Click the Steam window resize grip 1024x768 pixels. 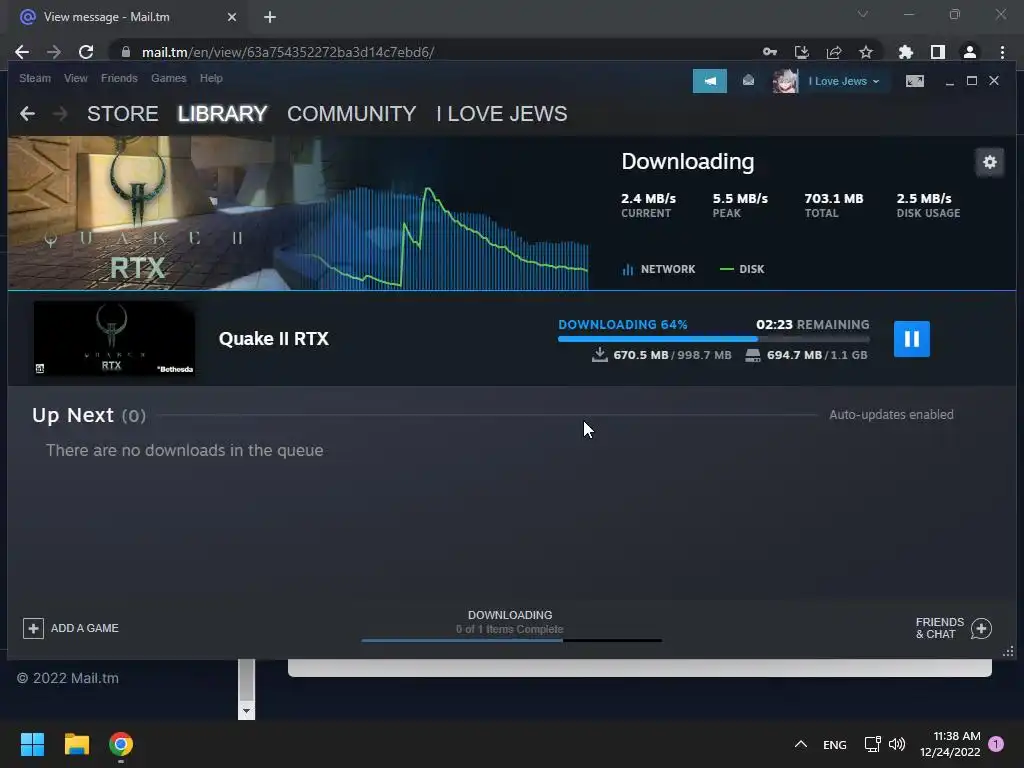1008,651
